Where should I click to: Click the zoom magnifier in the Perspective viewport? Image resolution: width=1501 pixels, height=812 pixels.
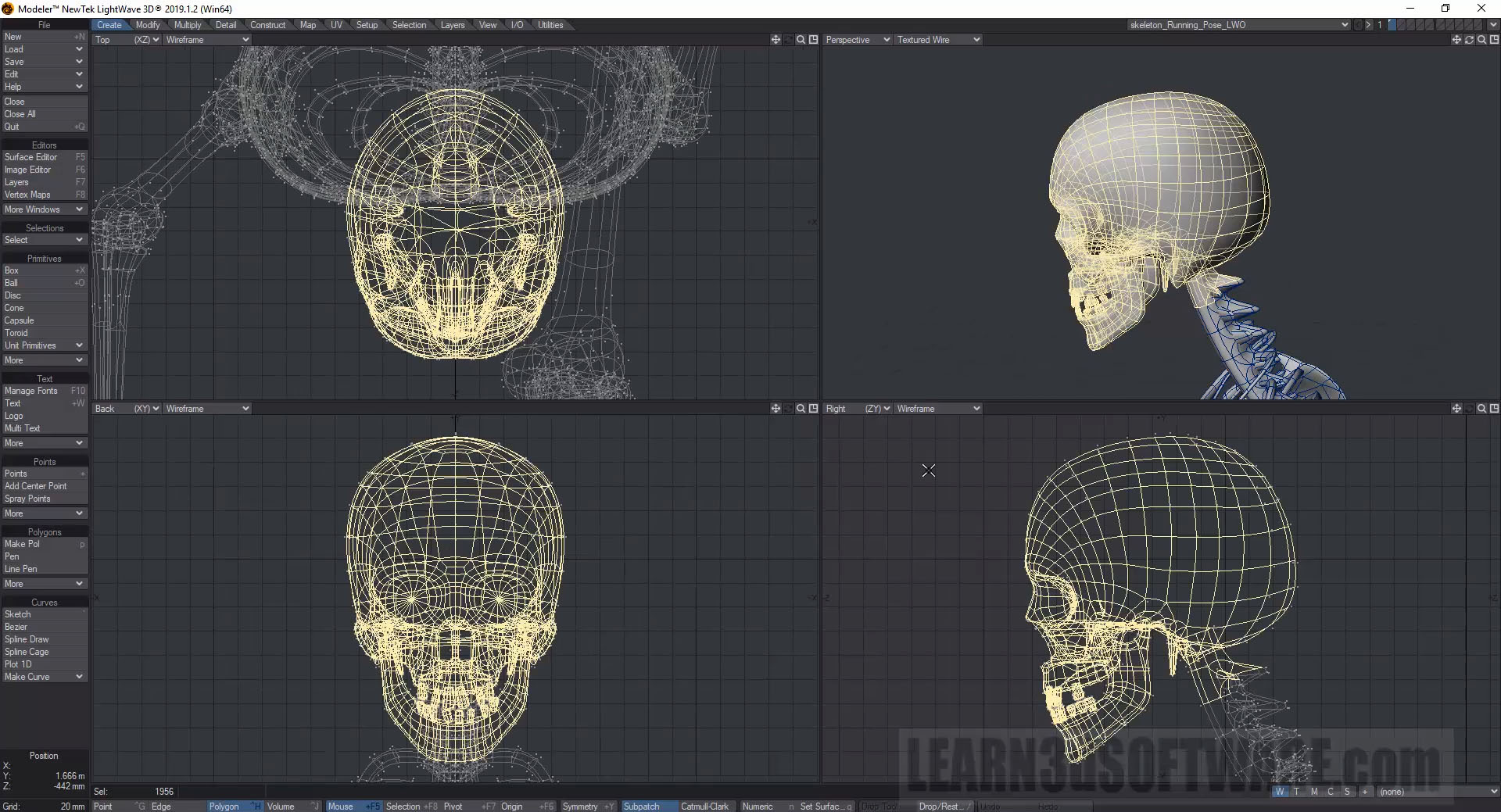(x=1481, y=40)
